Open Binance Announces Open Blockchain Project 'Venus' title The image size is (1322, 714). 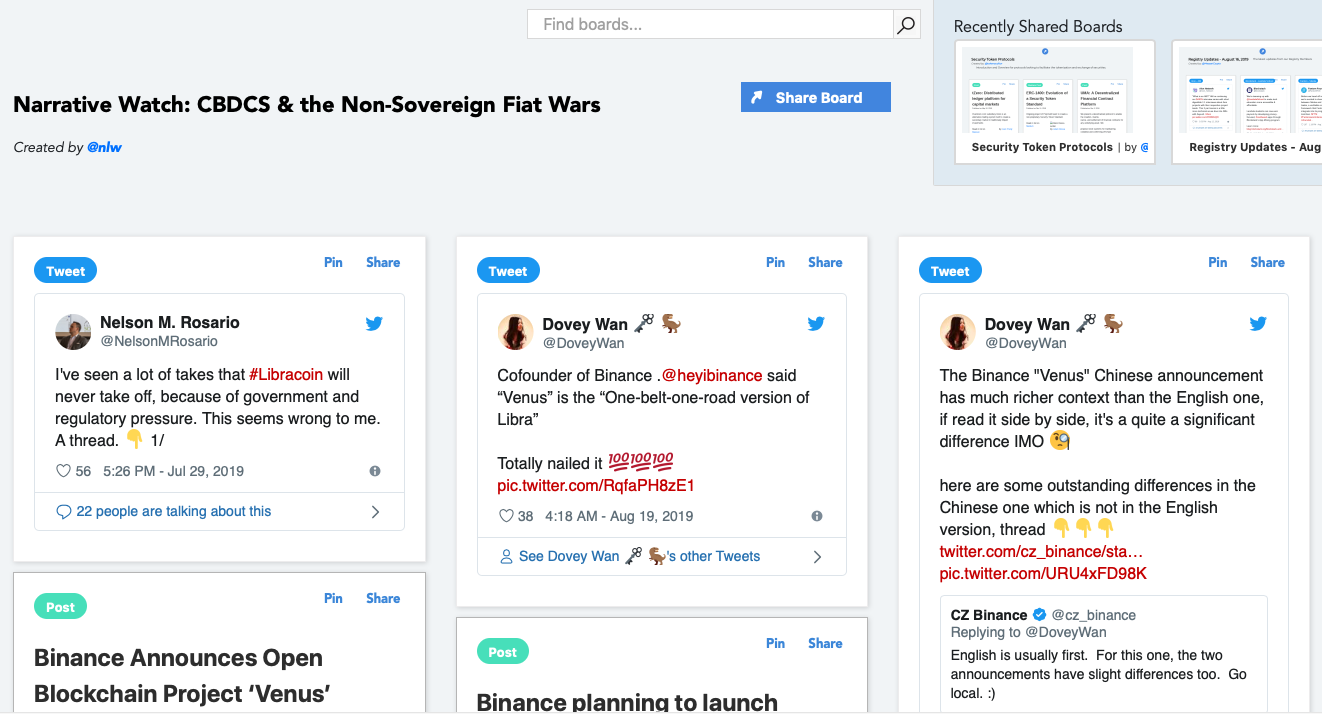[182, 676]
